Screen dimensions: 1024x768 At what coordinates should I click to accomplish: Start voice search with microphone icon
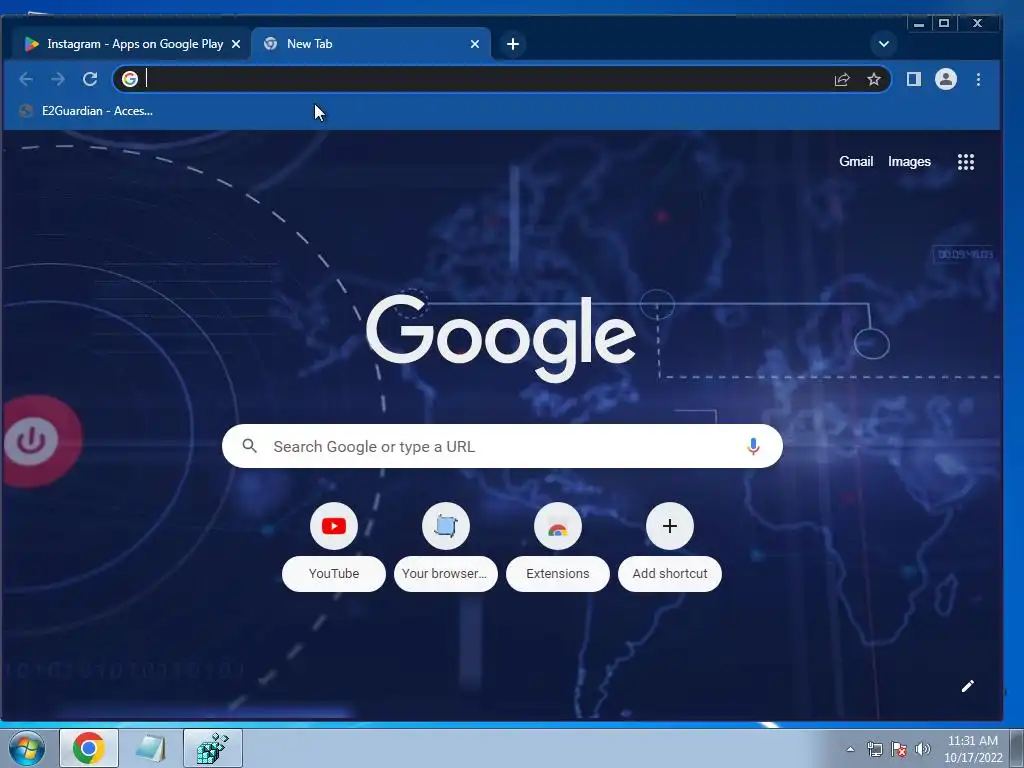coord(753,446)
